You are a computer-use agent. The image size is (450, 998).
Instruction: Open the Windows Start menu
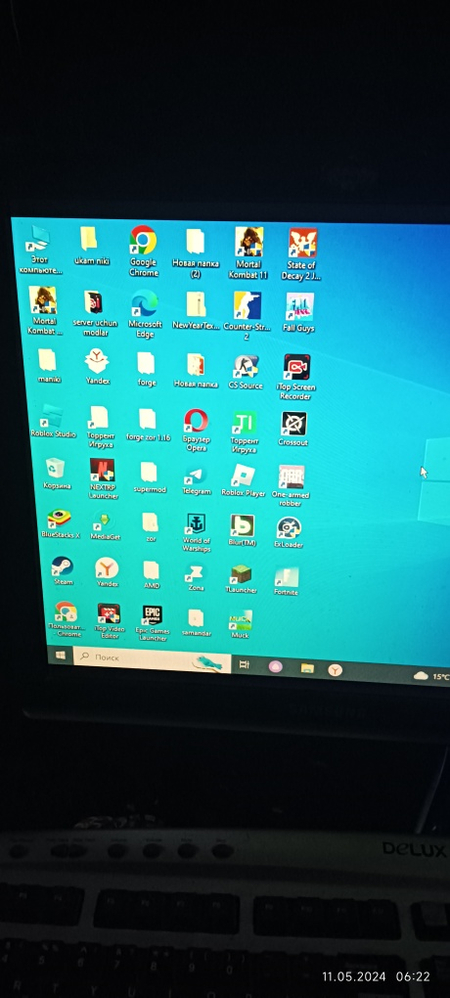click(60, 655)
